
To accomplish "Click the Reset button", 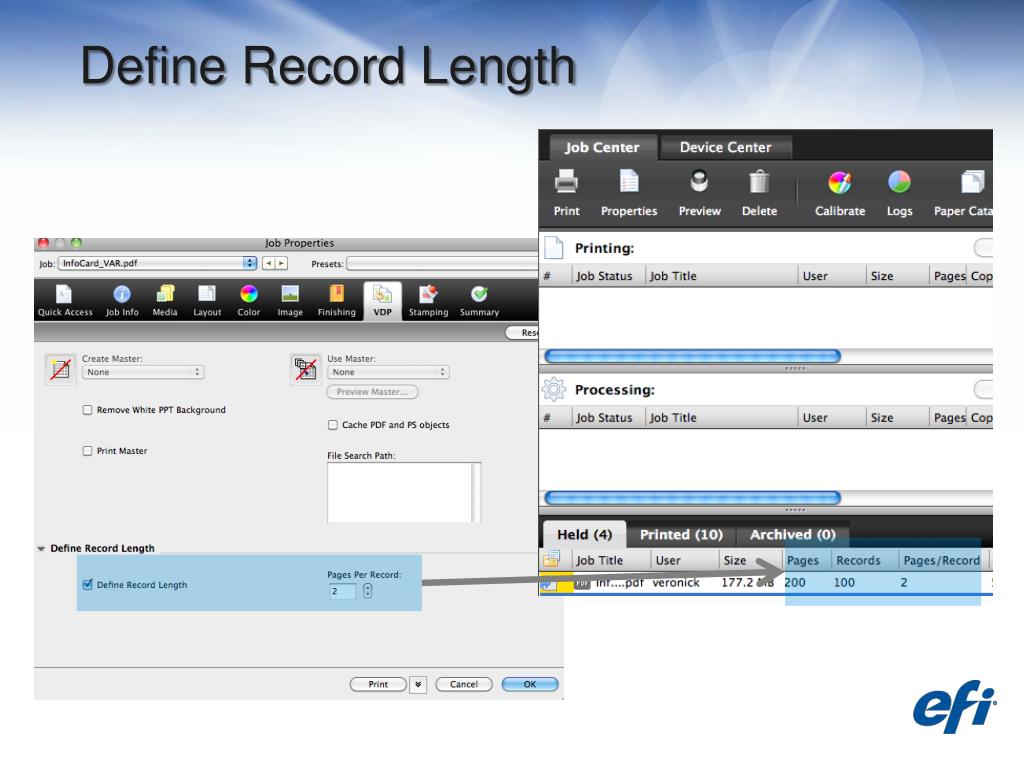I will click(523, 333).
